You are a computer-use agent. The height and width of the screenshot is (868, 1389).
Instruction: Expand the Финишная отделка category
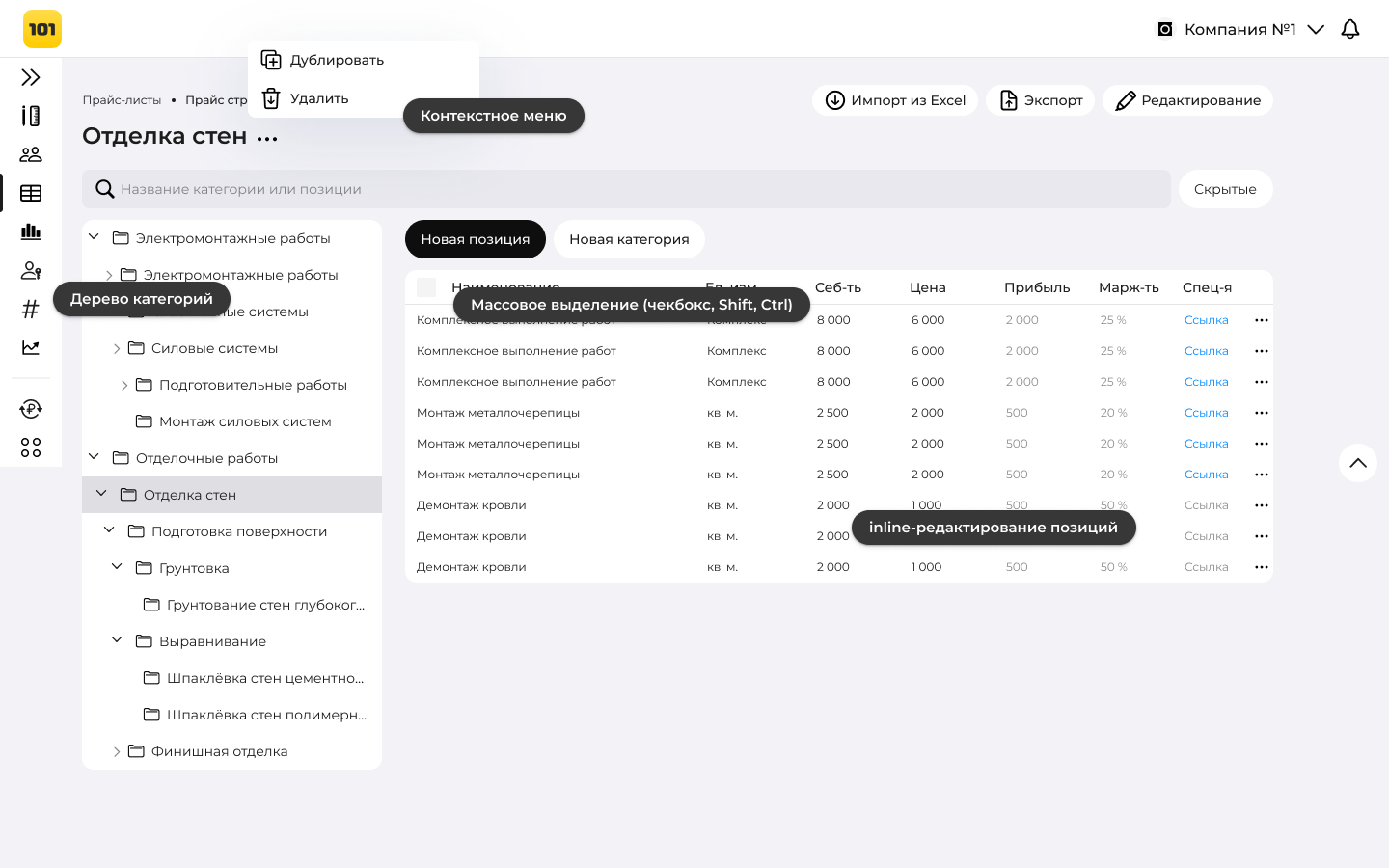117,751
